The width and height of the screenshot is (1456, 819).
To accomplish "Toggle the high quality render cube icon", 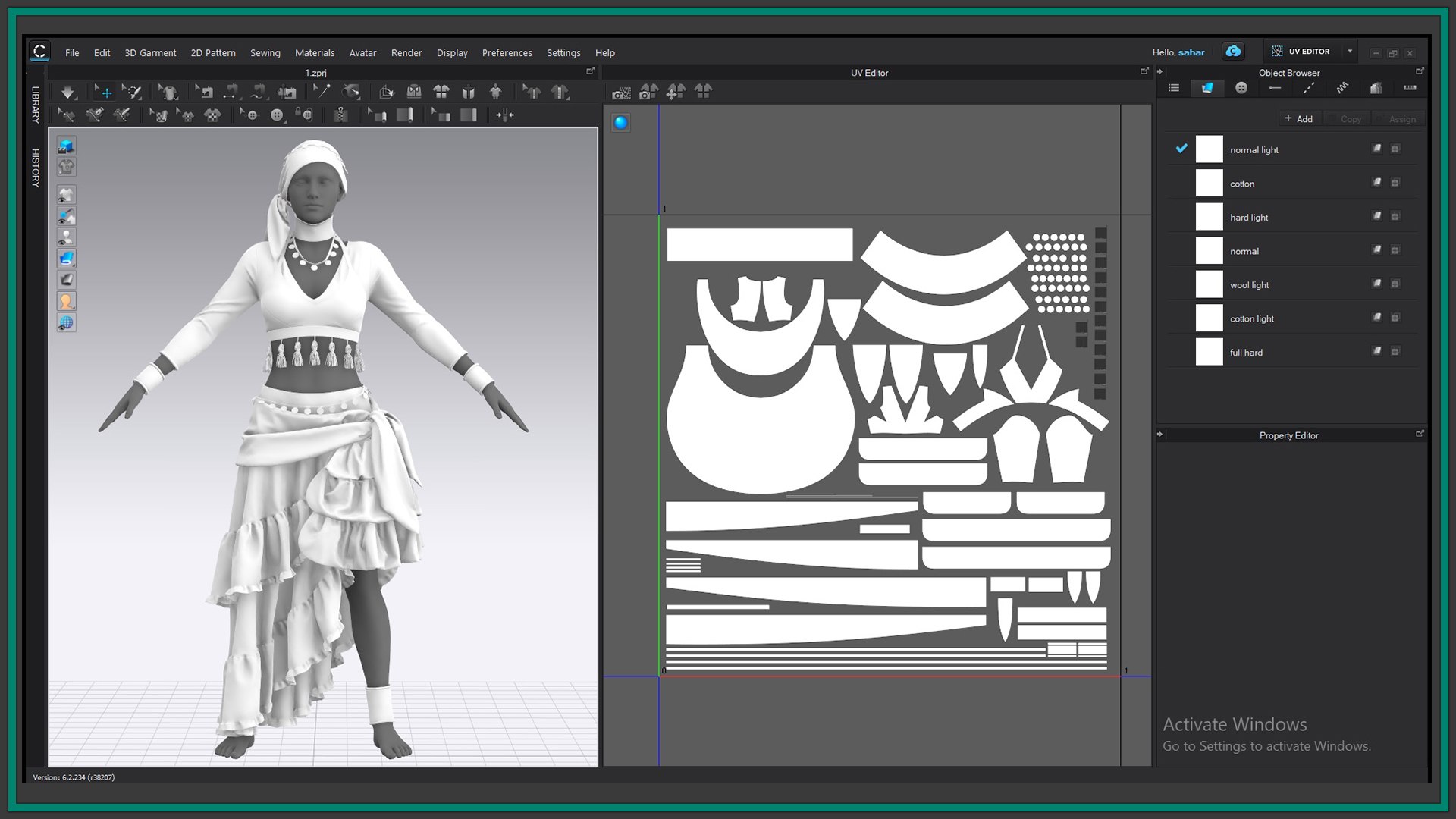I will 67,146.
